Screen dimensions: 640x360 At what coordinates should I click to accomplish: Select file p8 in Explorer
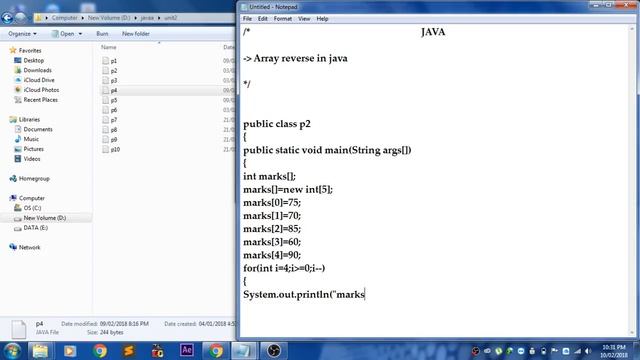click(113, 130)
